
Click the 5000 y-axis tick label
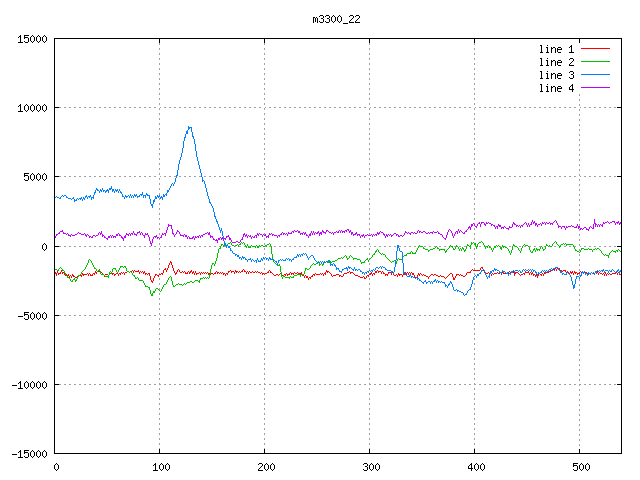[34, 177]
